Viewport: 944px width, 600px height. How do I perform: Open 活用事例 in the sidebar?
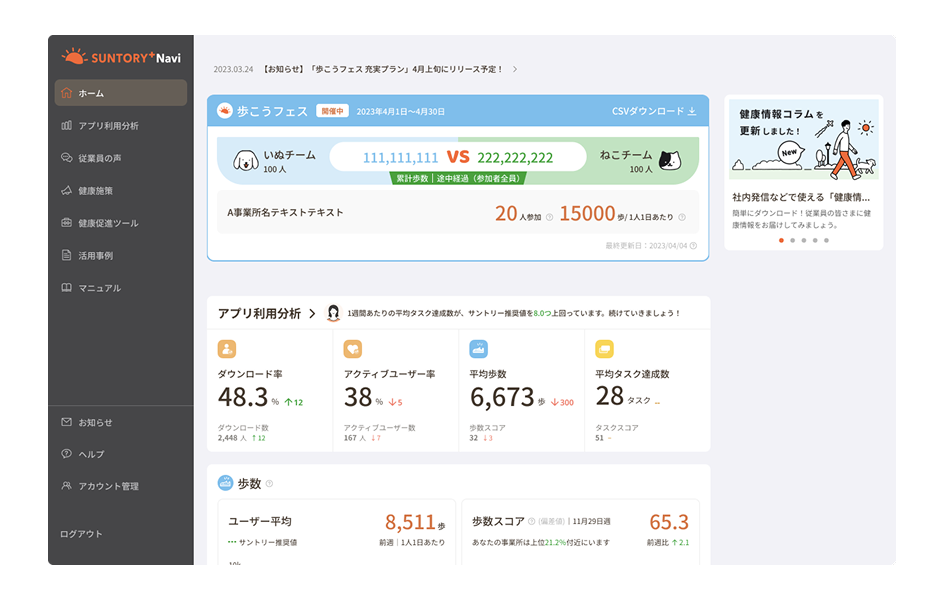(x=96, y=256)
